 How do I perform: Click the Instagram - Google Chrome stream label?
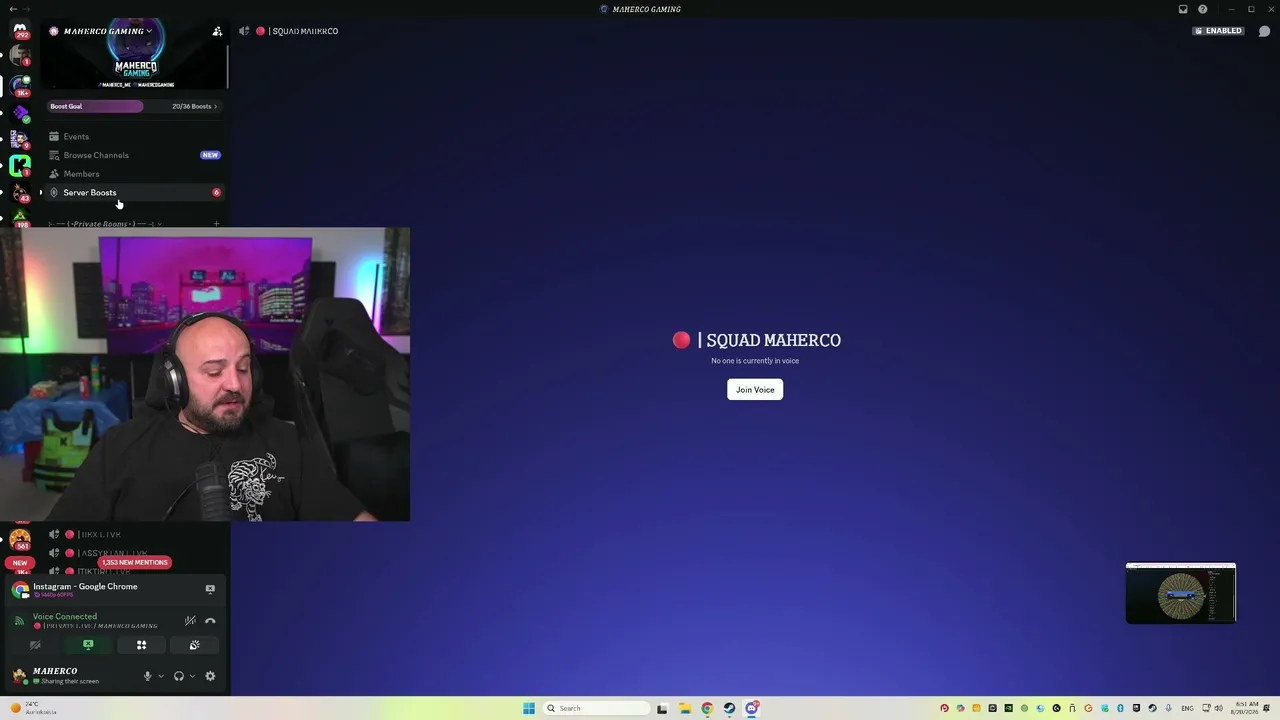click(85, 587)
